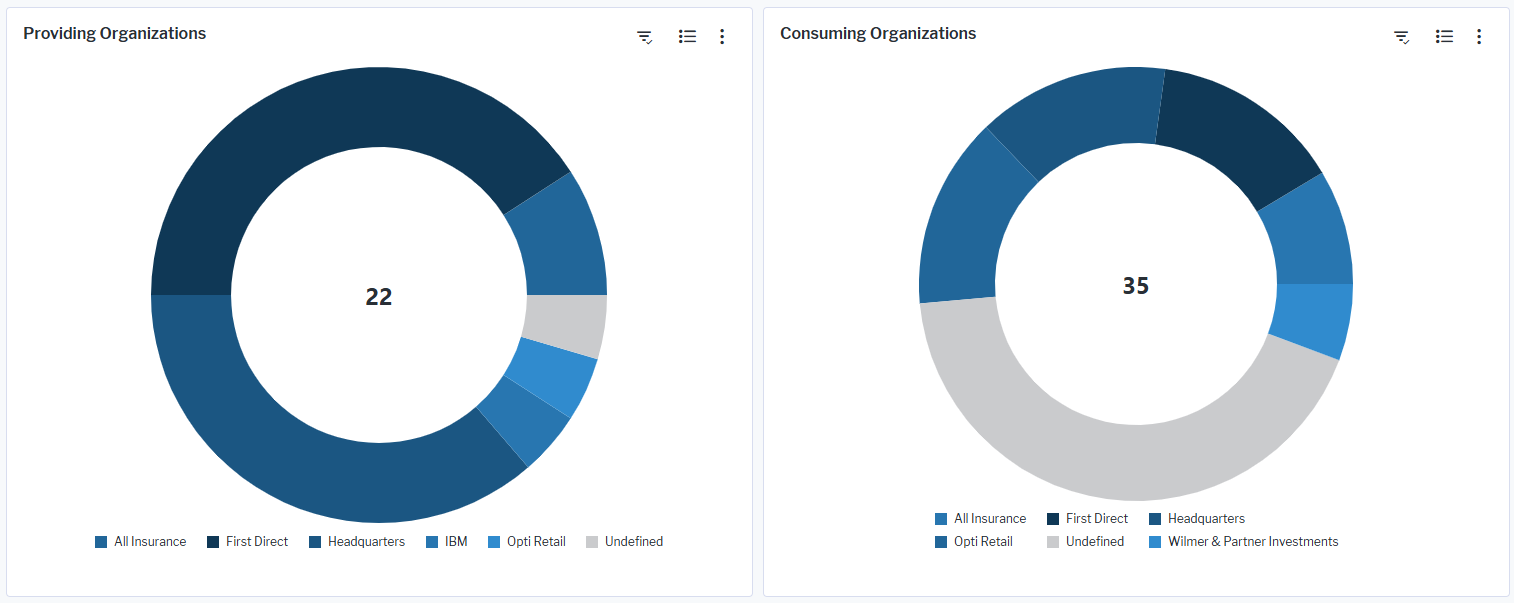Screen dimensions: 1514x603
Task: Open more options menu for Consuming Organizations
Action: click(1479, 37)
